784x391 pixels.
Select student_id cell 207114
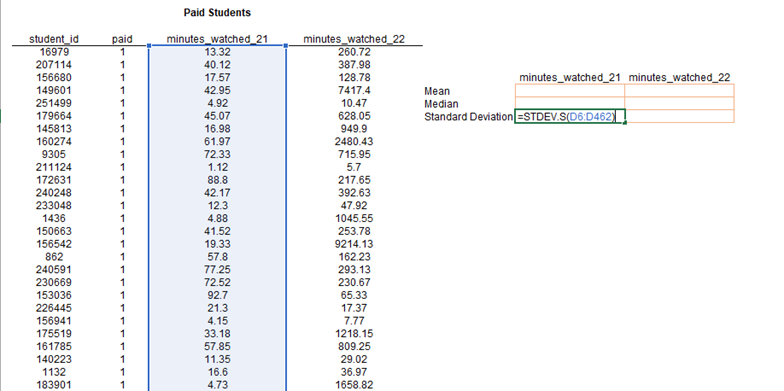tap(54, 64)
